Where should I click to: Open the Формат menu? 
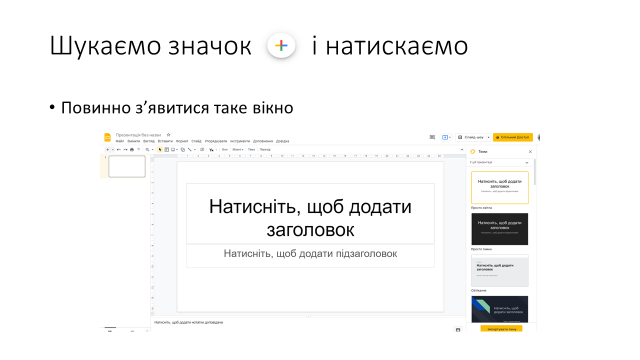coord(182,141)
